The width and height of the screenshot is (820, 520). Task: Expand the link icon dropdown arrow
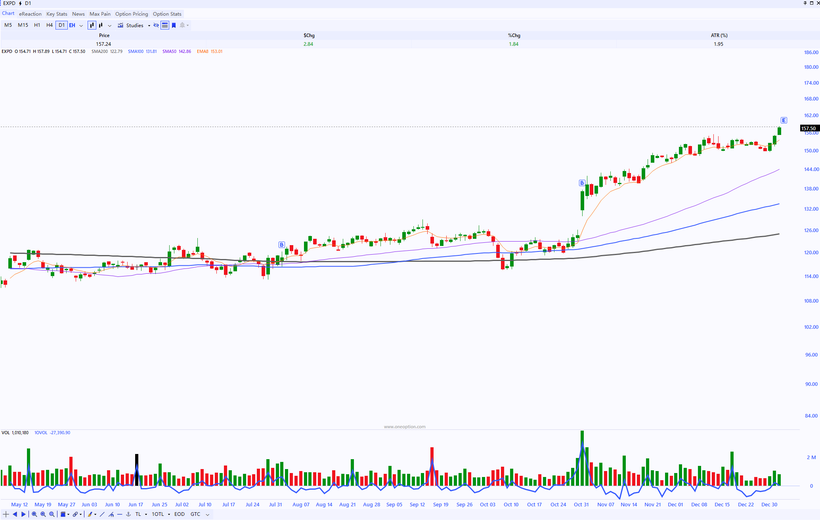click(x=81, y=514)
